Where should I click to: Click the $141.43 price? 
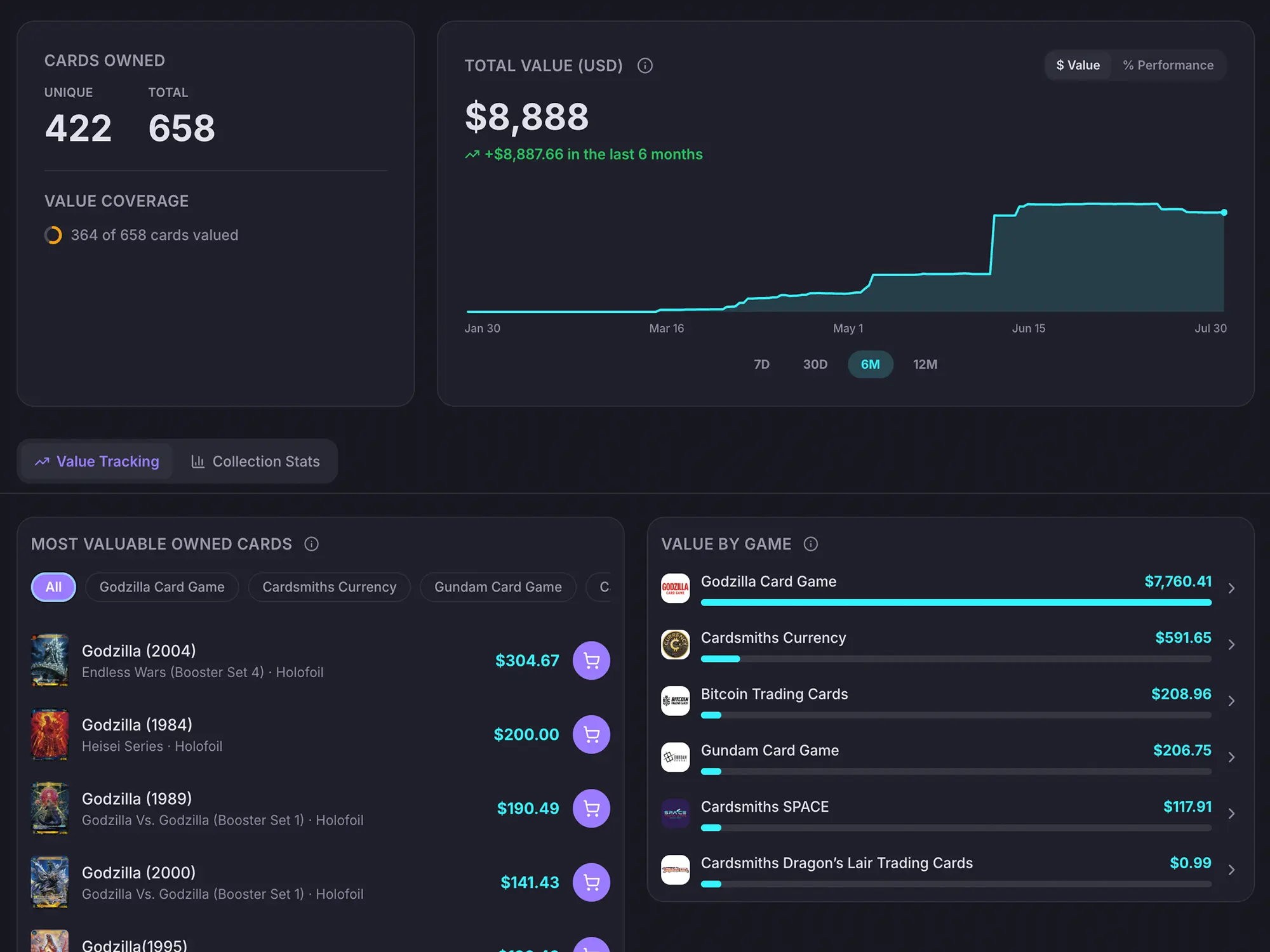pyautogui.click(x=530, y=882)
